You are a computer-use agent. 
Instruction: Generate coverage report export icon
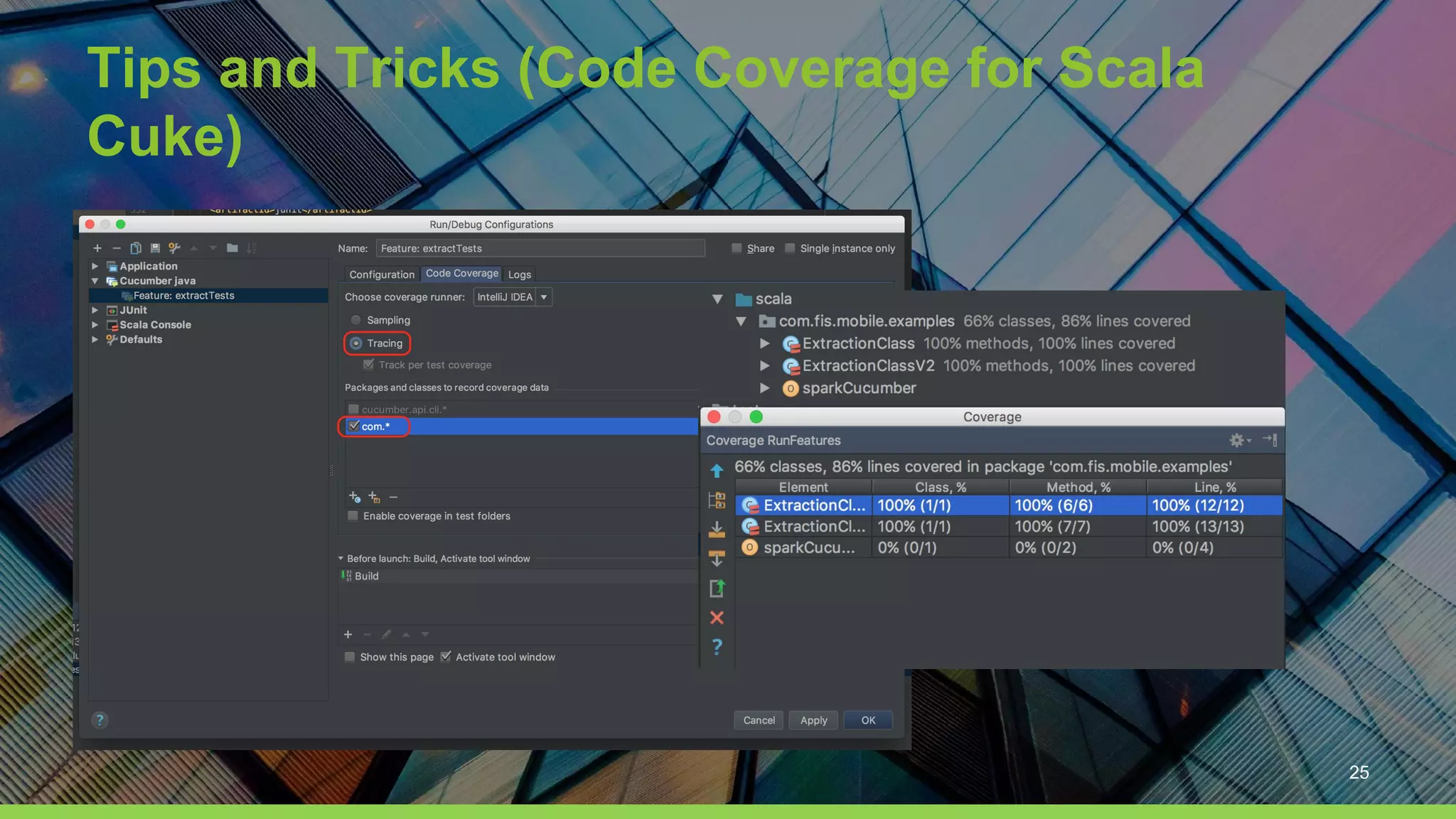click(x=717, y=588)
